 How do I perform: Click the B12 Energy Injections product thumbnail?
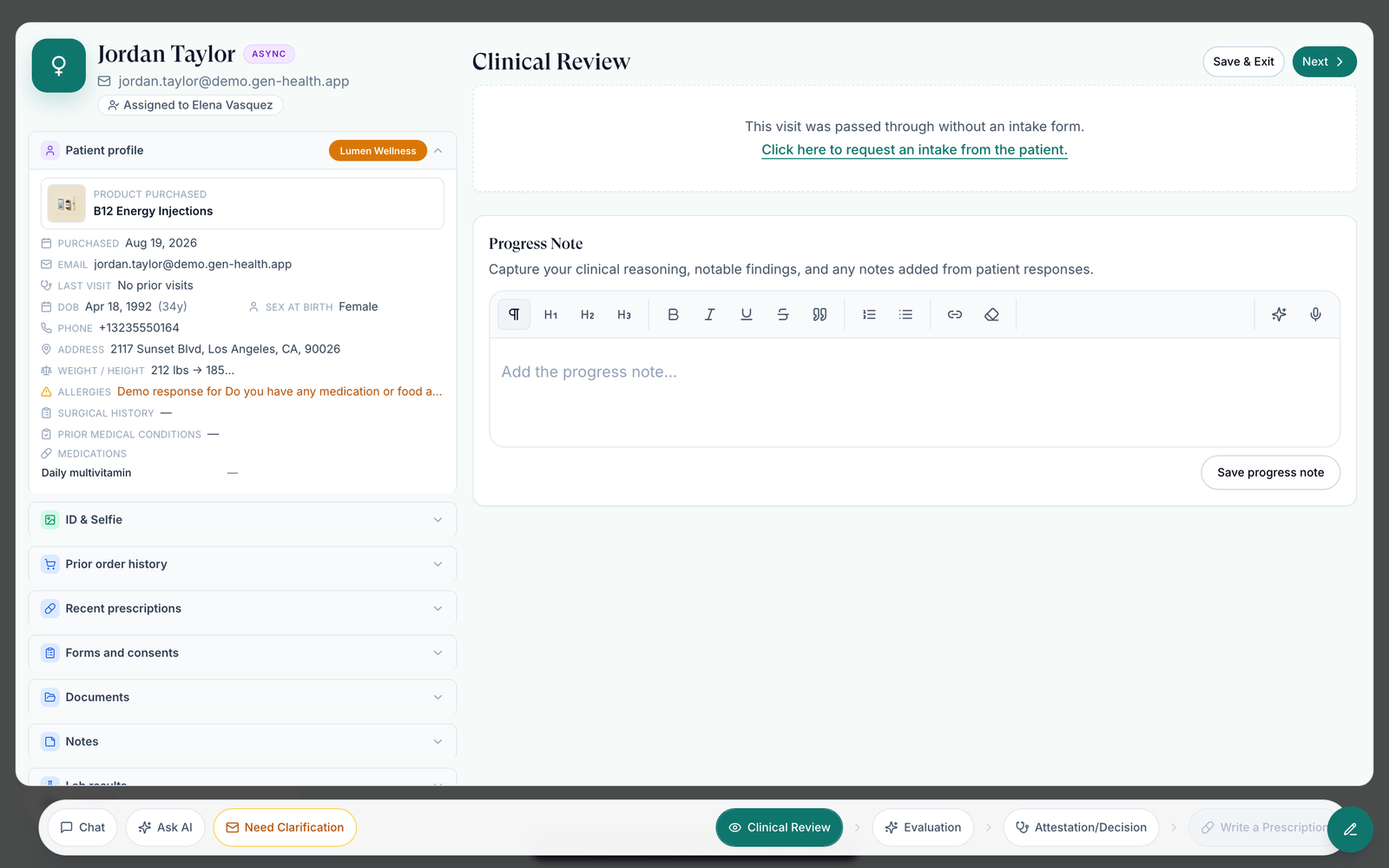(66, 204)
